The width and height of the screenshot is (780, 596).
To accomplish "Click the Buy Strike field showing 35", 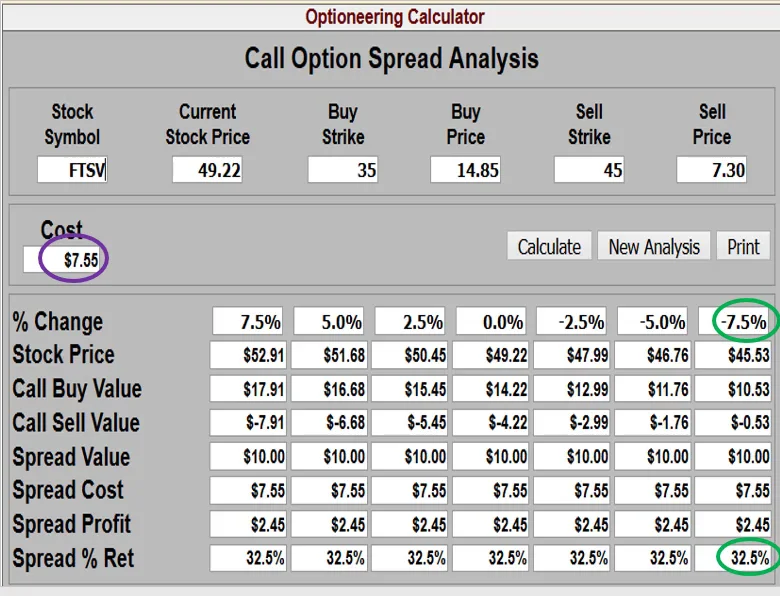I will (343, 170).
